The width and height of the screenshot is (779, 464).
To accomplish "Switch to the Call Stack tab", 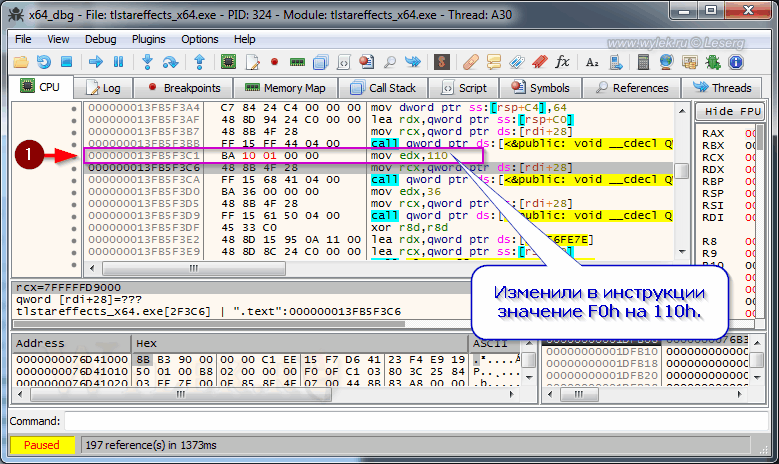I will [x=383, y=88].
